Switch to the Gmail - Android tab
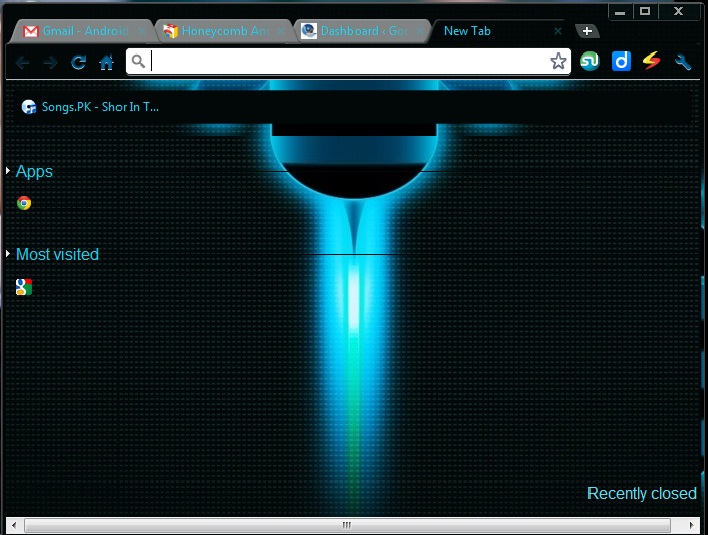 [84, 31]
